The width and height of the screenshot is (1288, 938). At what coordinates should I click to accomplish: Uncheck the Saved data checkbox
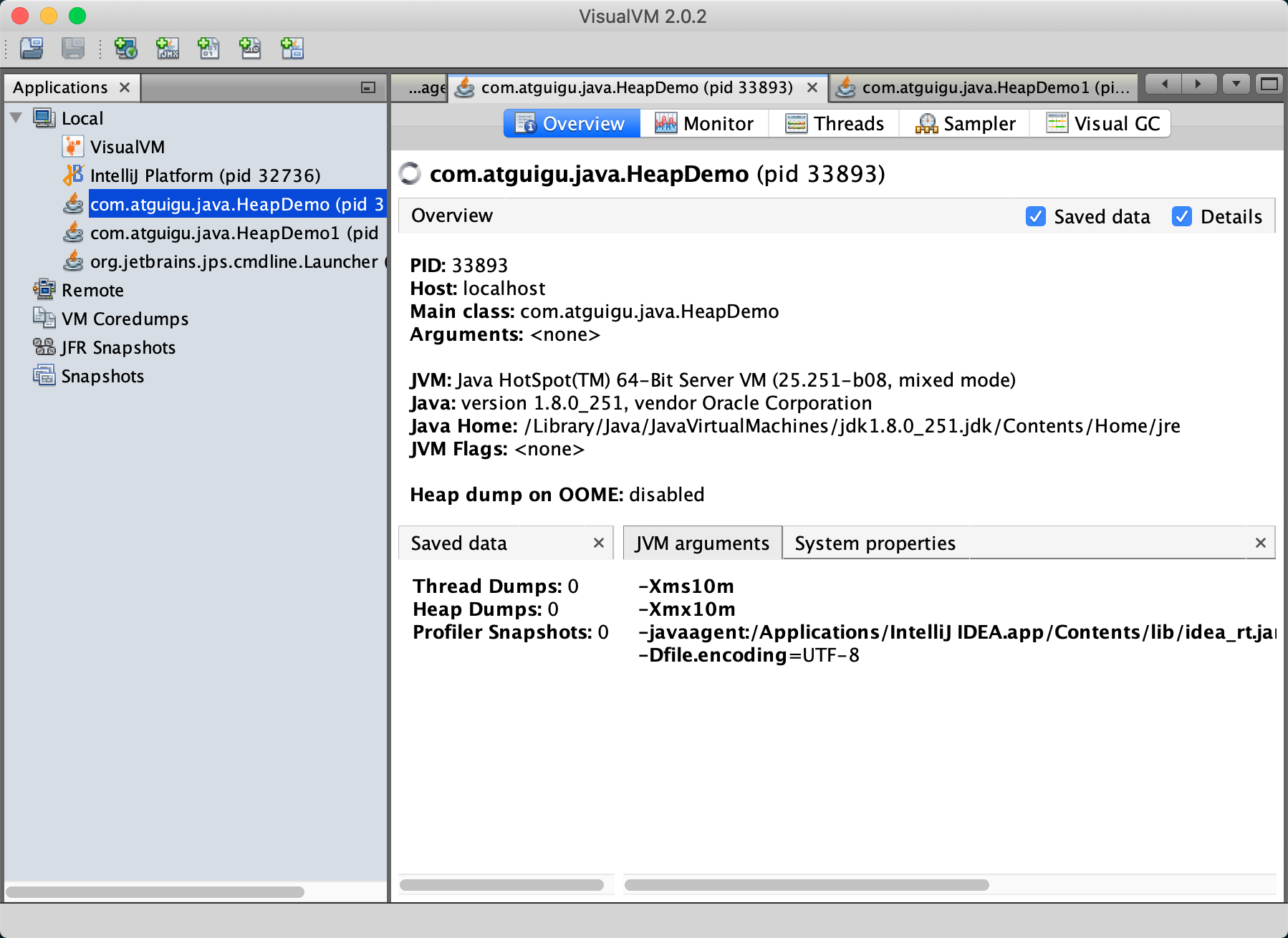(1036, 216)
